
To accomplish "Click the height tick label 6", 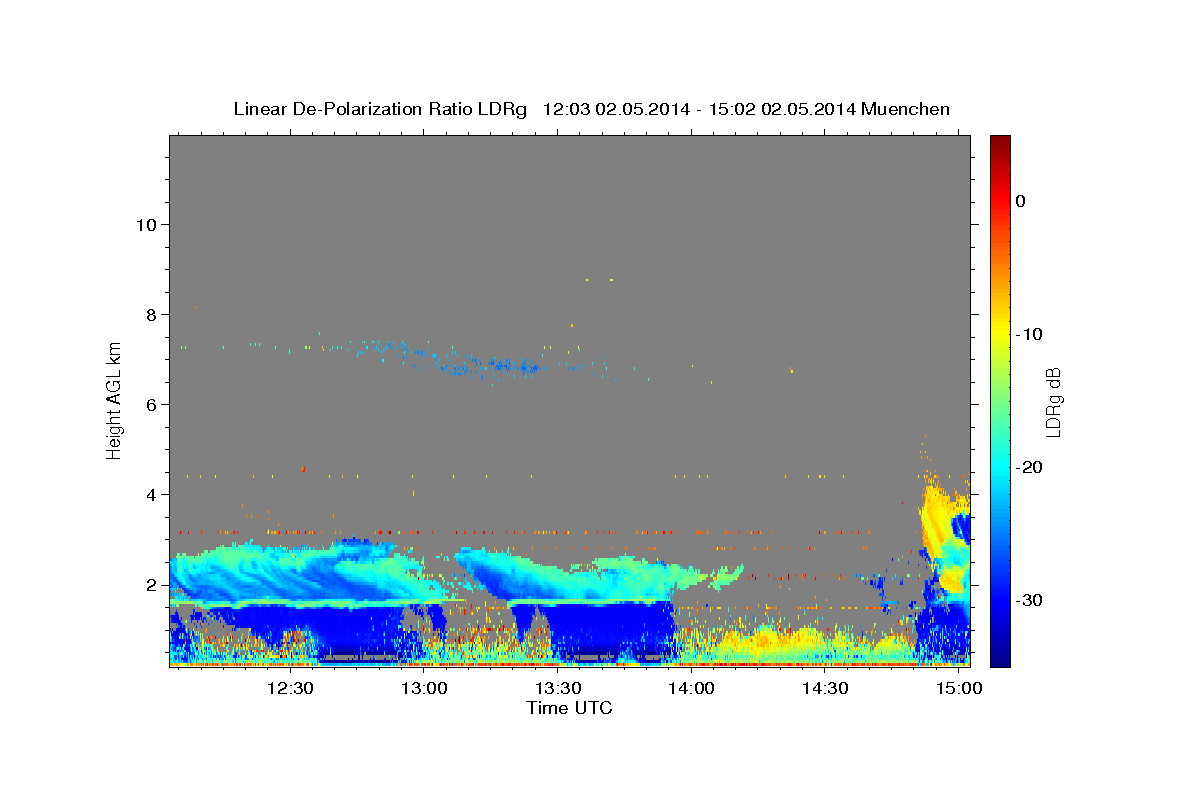I will [x=150, y=404].
